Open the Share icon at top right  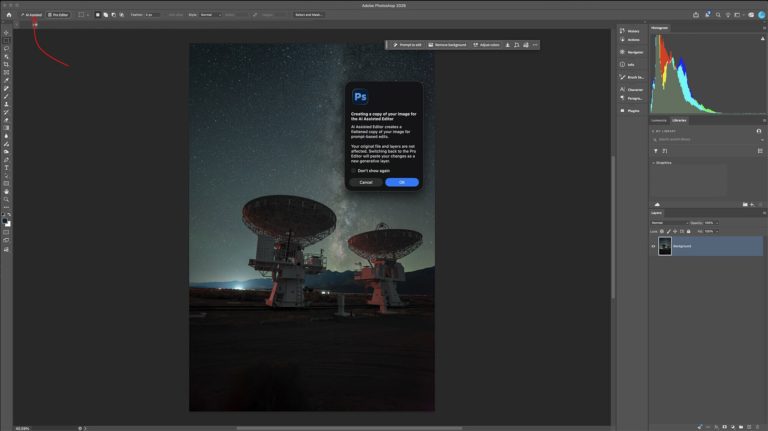(696, 15)
